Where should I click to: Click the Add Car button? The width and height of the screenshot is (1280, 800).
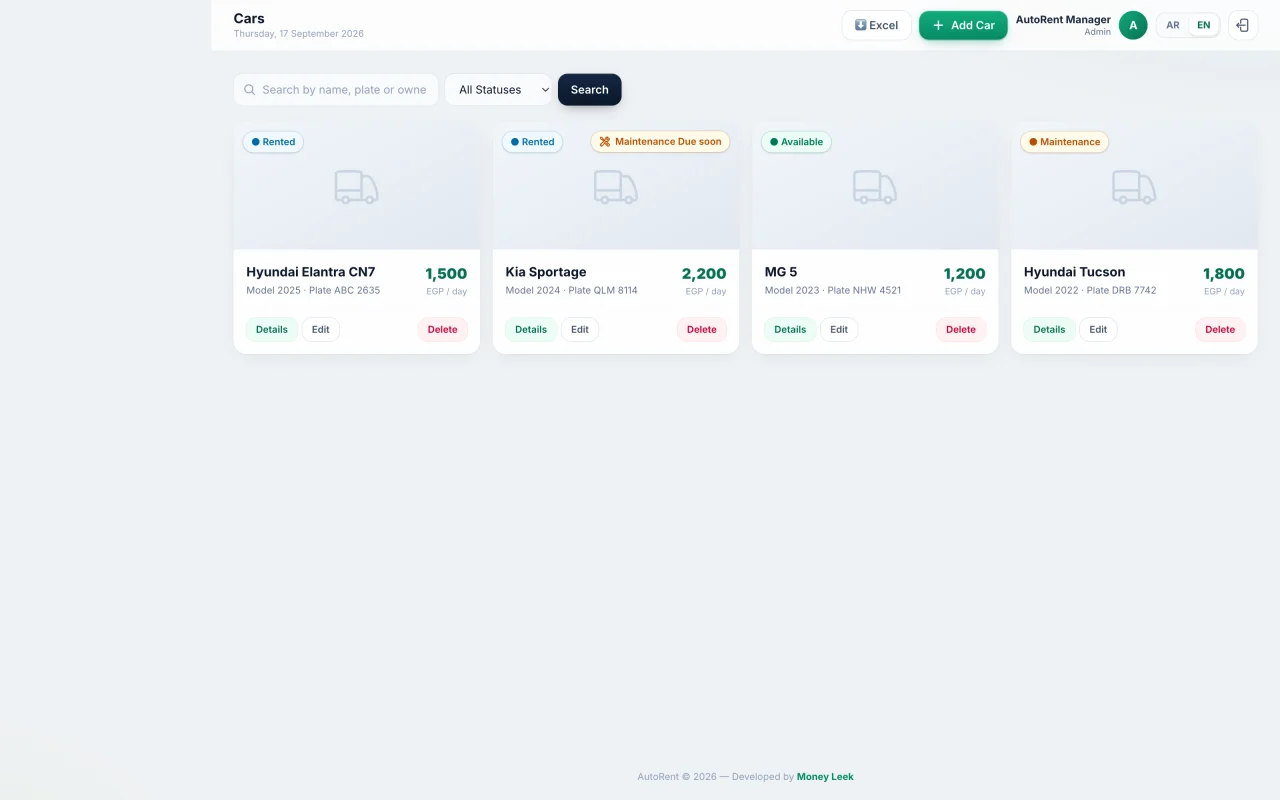point(963,25)
